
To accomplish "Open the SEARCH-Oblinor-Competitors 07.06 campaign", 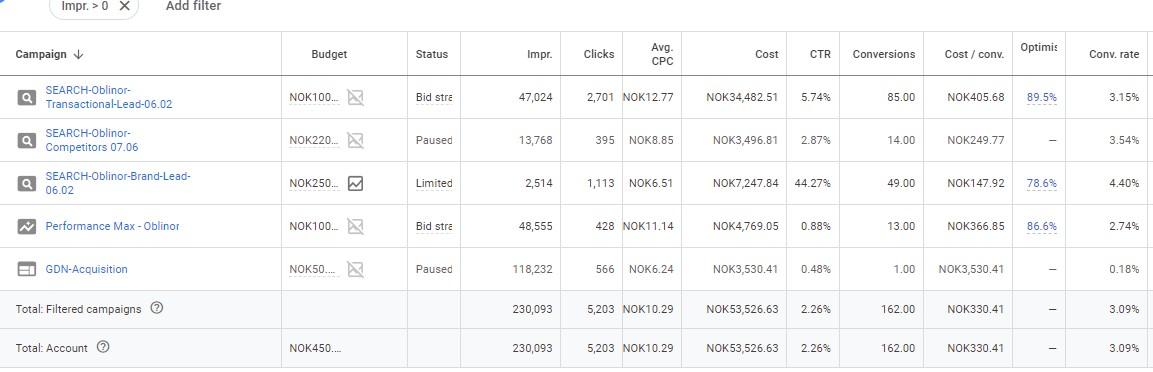I will [x=92, y=140].
